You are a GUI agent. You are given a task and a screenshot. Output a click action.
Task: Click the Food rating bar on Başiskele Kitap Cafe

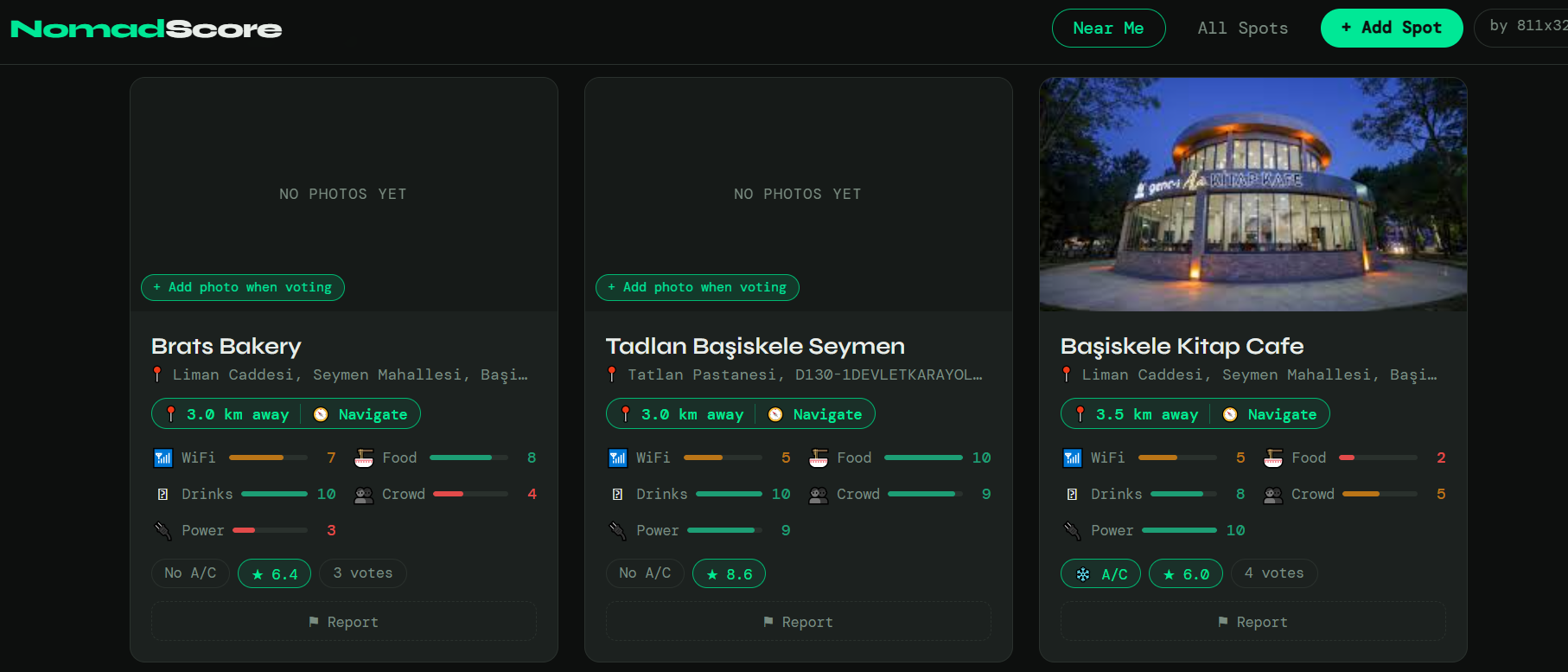click(1378, 458)
